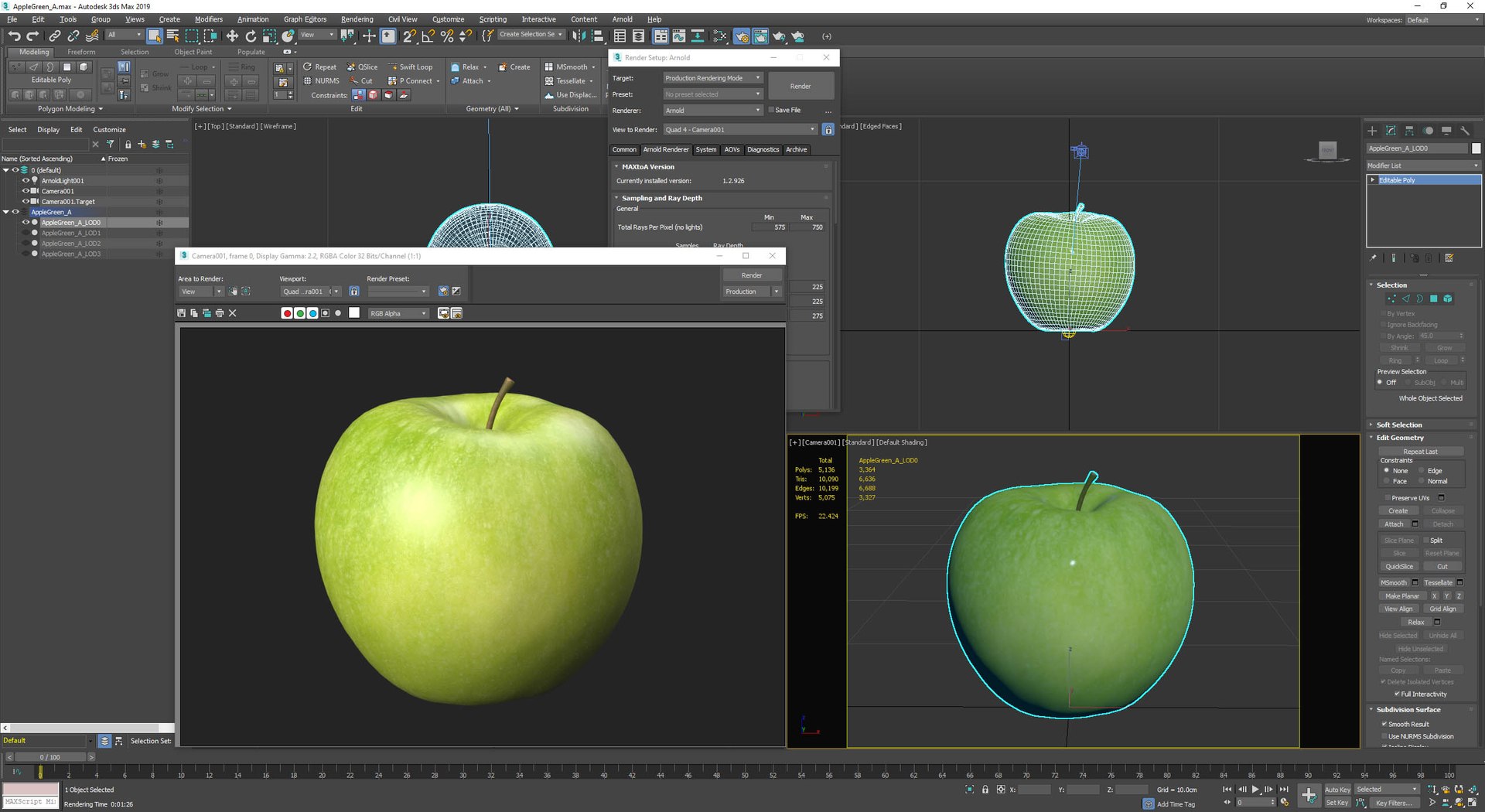This screenshot has width=1485, height=812.
Task: Click Render button in Render Setup
Action: pyautogui.click(x=801, y=86)
